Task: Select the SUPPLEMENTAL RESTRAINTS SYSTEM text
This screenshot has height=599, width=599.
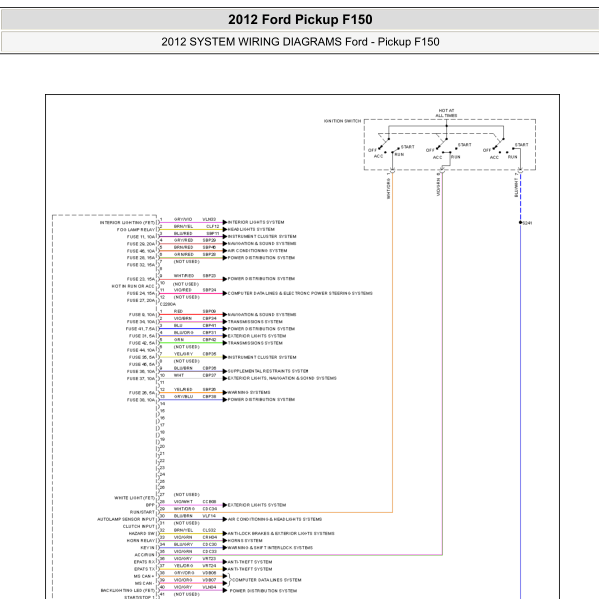Action: [268, 371]
